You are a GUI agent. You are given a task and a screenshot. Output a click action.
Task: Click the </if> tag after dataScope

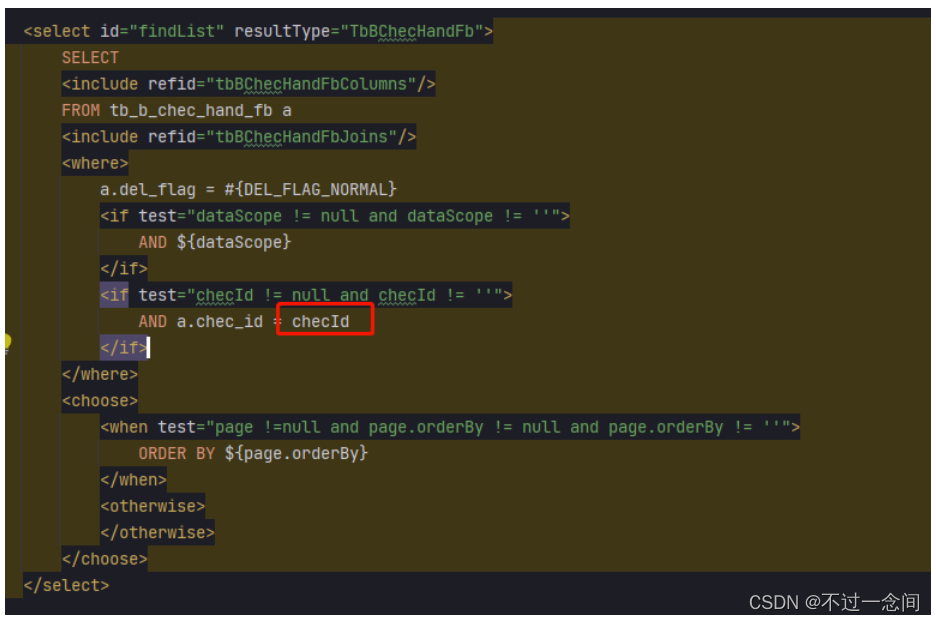[124, 269]
